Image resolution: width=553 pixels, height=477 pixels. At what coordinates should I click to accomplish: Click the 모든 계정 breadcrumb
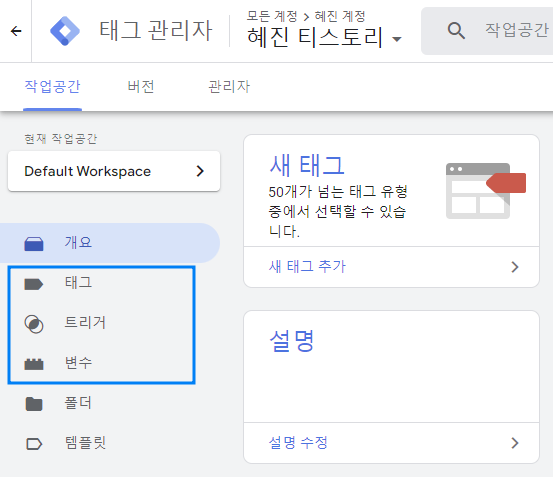pyautogui.click(x=272, y=16)
